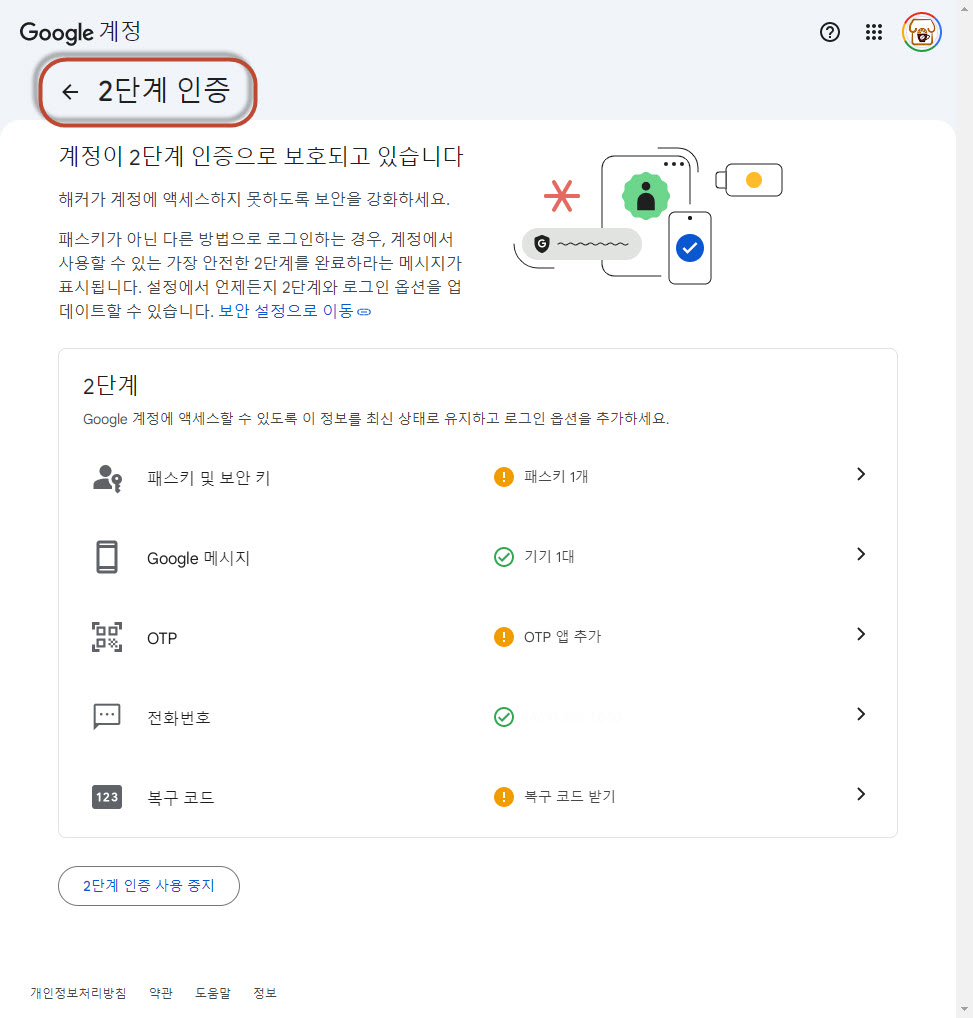Click the passkey and security key person icon
The height and width of the screenshot is (1018, 973).
click(107, 478)
